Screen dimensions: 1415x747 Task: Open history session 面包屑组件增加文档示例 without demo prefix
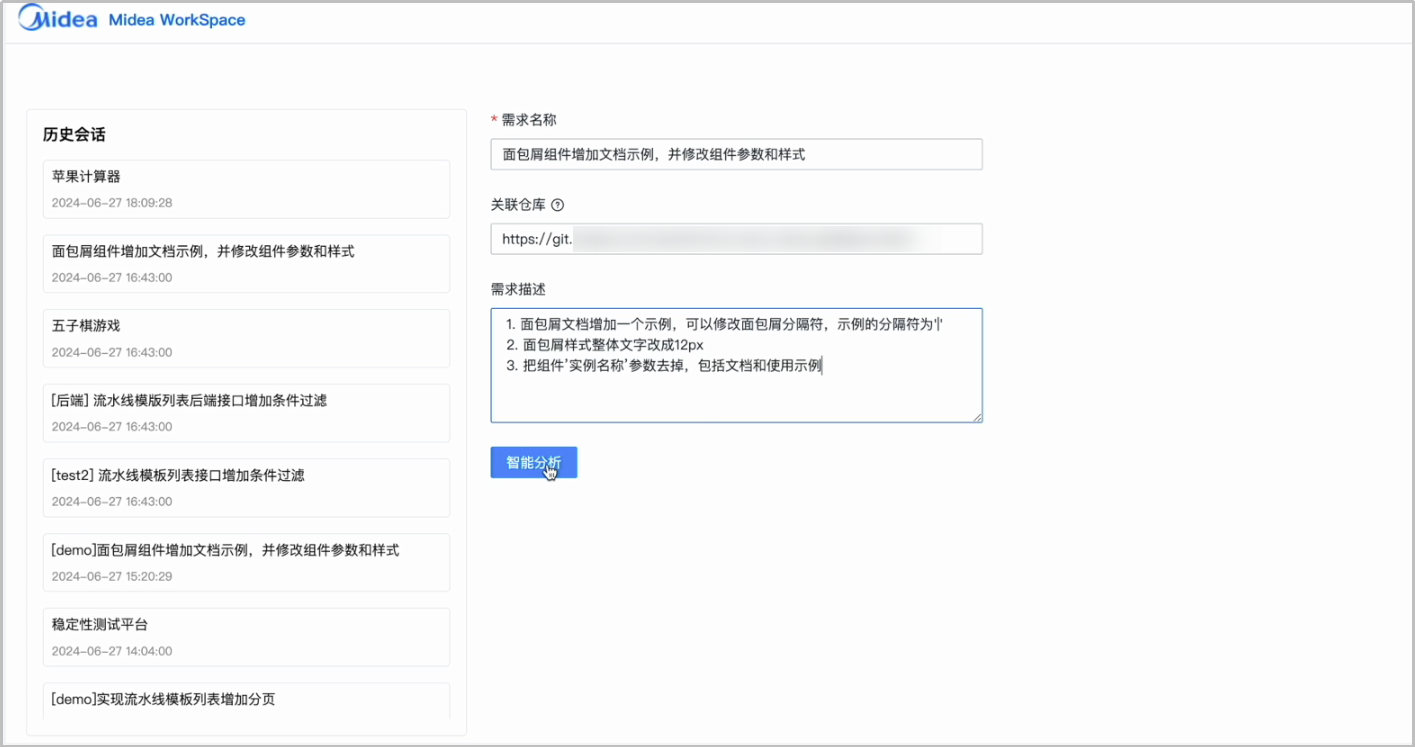click(x=246, y=263)
